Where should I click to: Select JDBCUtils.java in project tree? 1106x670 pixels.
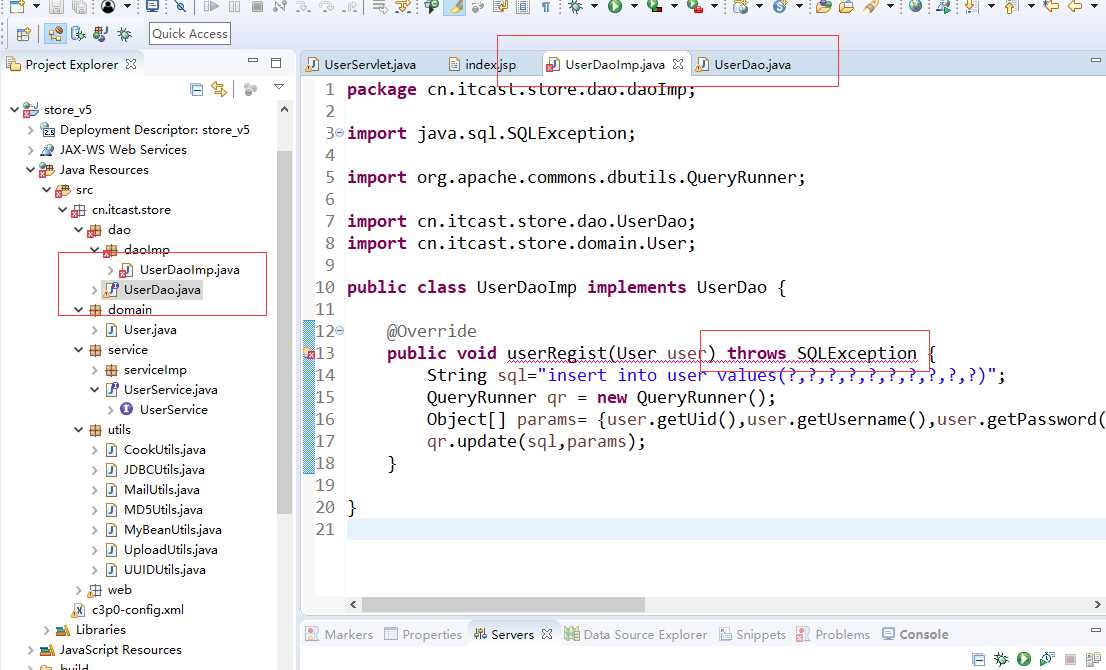click(164, 470)
